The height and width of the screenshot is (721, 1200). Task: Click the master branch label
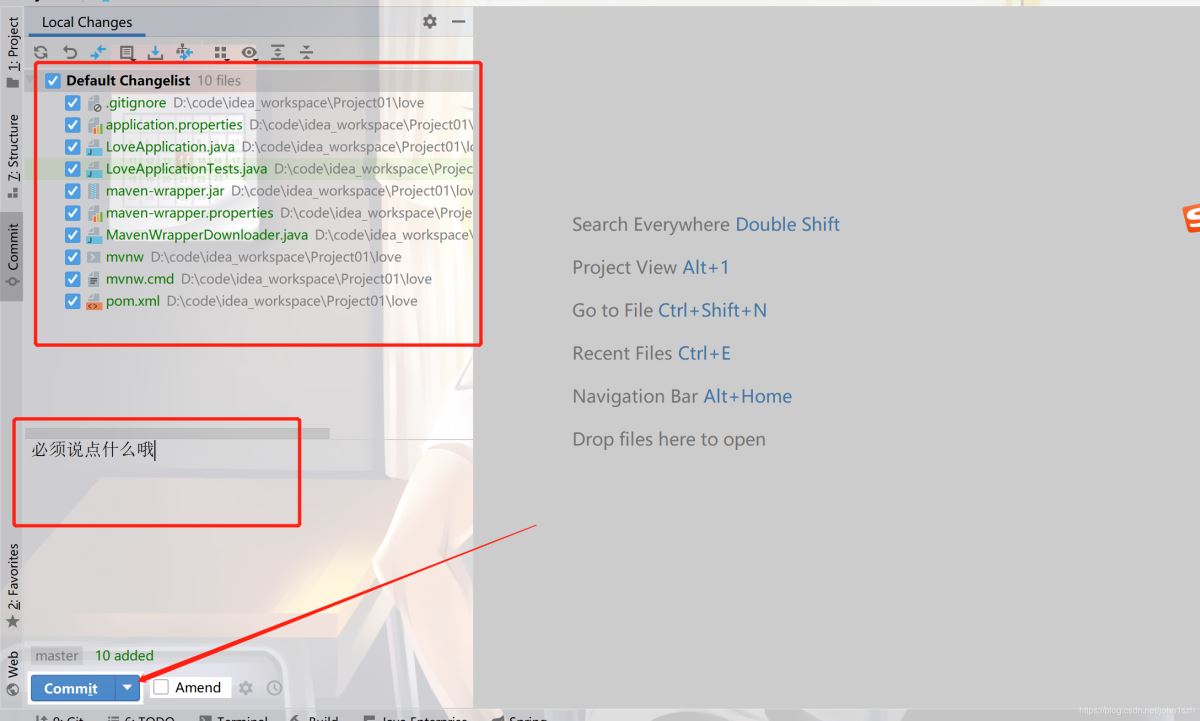click(x=57, y=656)
